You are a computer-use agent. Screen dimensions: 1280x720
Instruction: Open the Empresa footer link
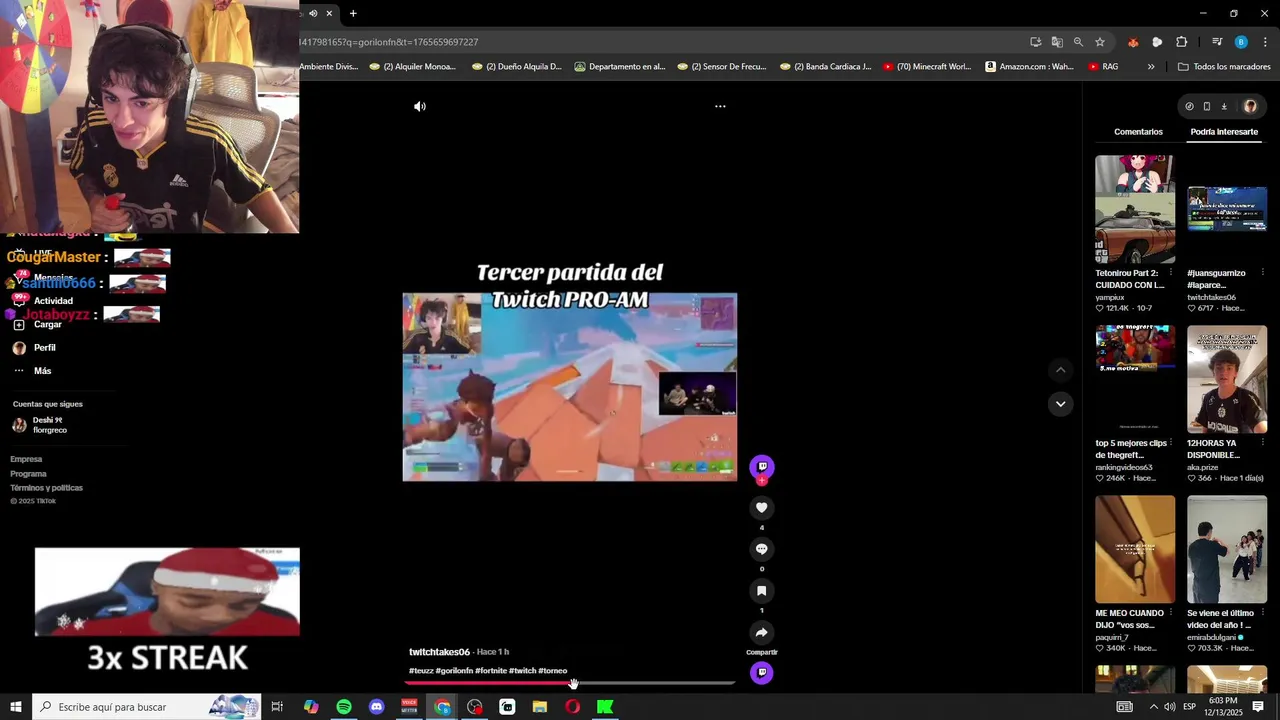(26, 459)
